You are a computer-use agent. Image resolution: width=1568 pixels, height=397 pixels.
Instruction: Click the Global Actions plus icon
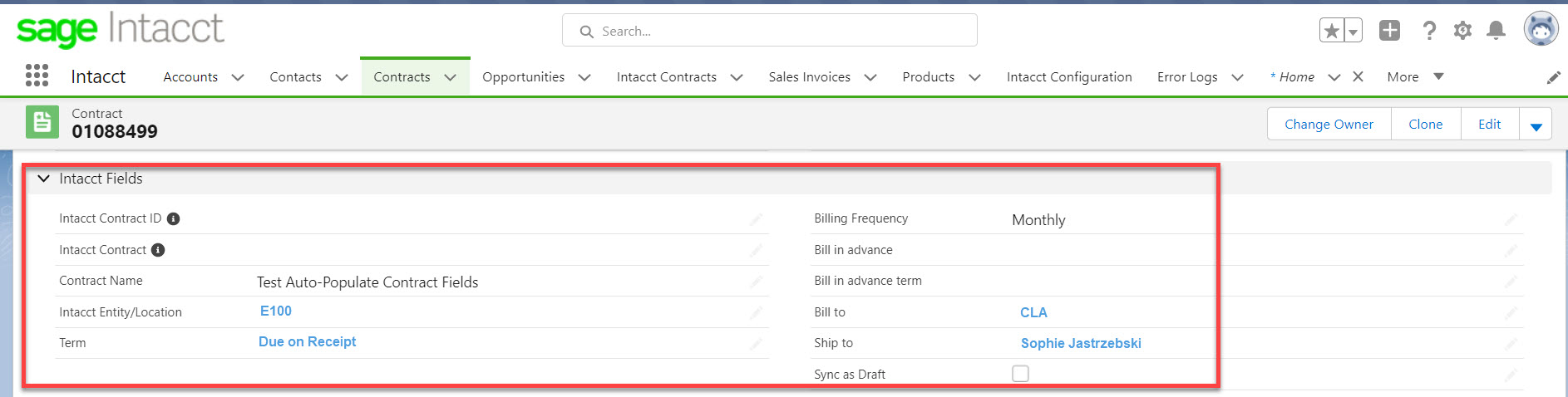coord(1389,31)
